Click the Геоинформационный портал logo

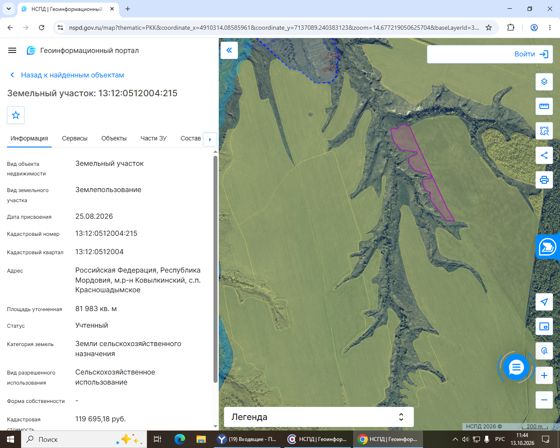(x=82, y=51)
